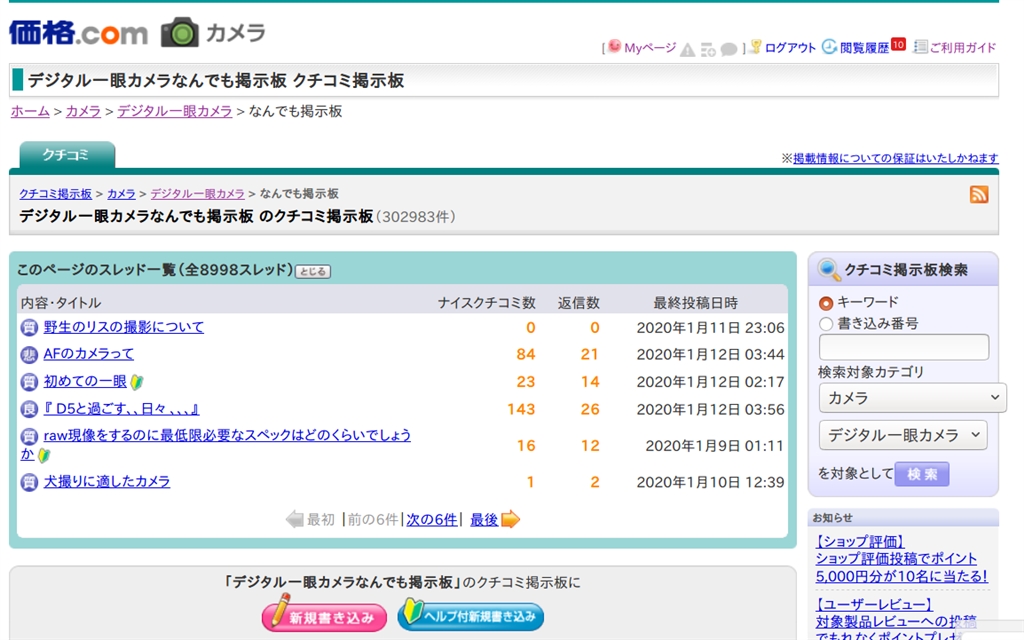Viewport: 1024px width, 640px height.
Task: Click the orange arrow after 最後
Action: pyautogui.click(x=510, y=519)
